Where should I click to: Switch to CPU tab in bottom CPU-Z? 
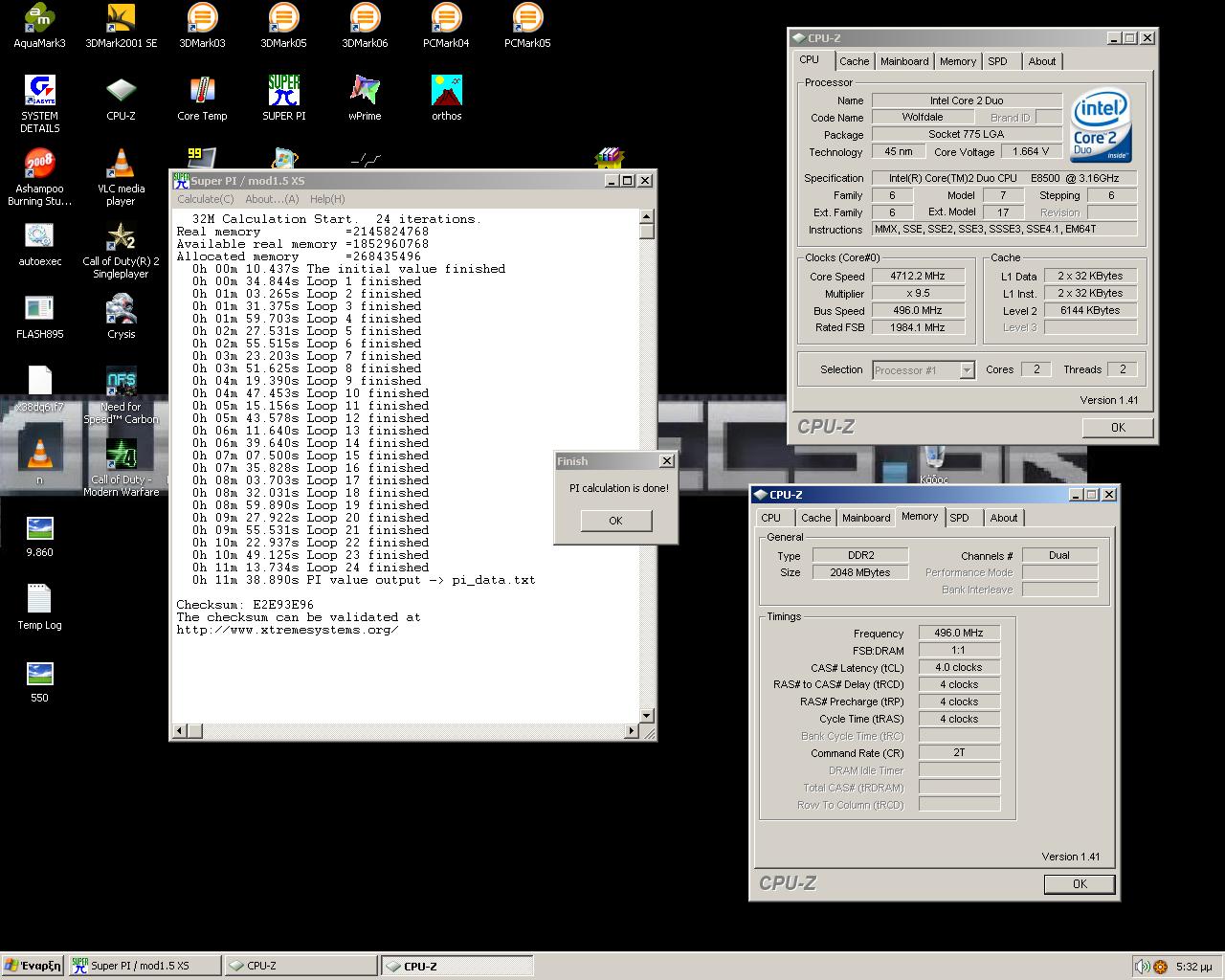[x=771, y=518]
